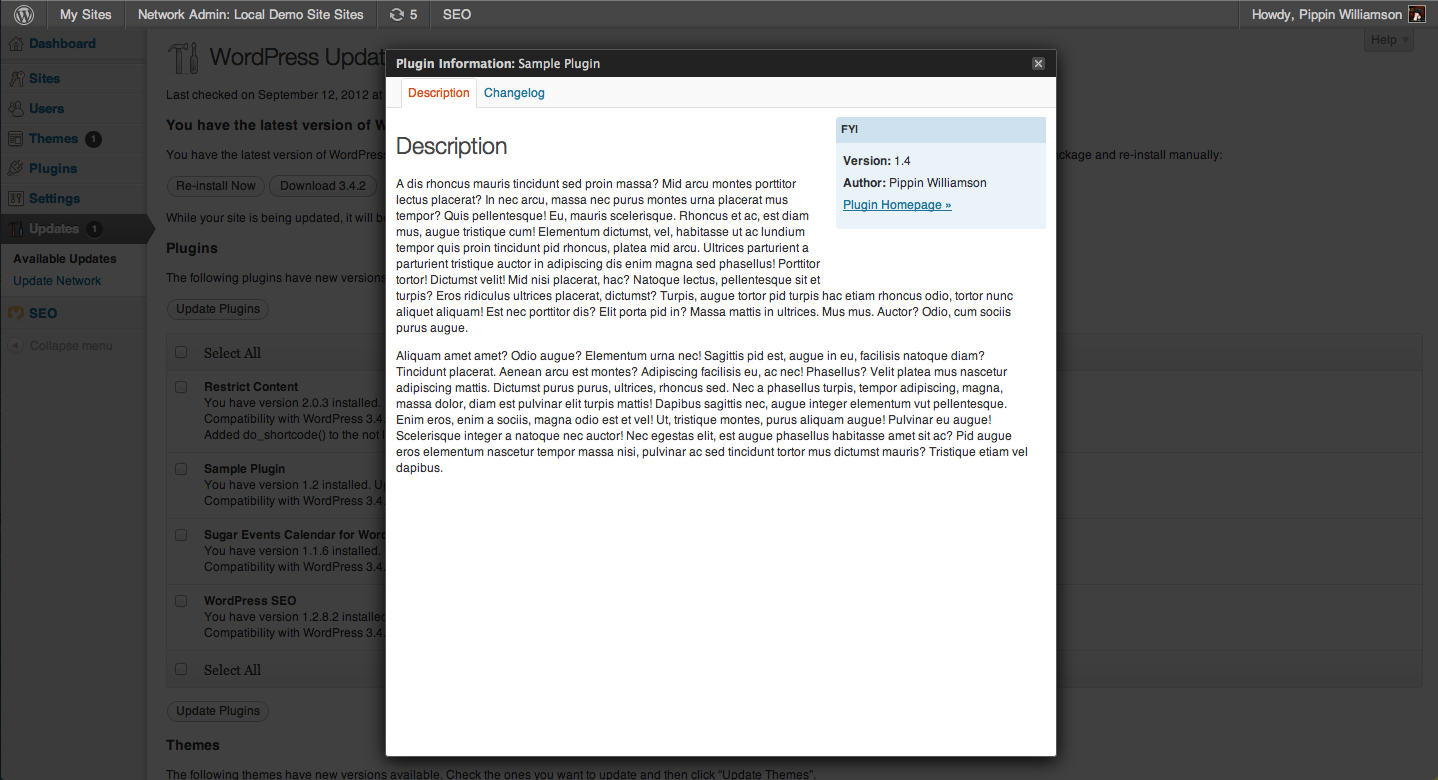
Task: Close the Plugin Information dialog
Action: click(x=1038, y=63)
